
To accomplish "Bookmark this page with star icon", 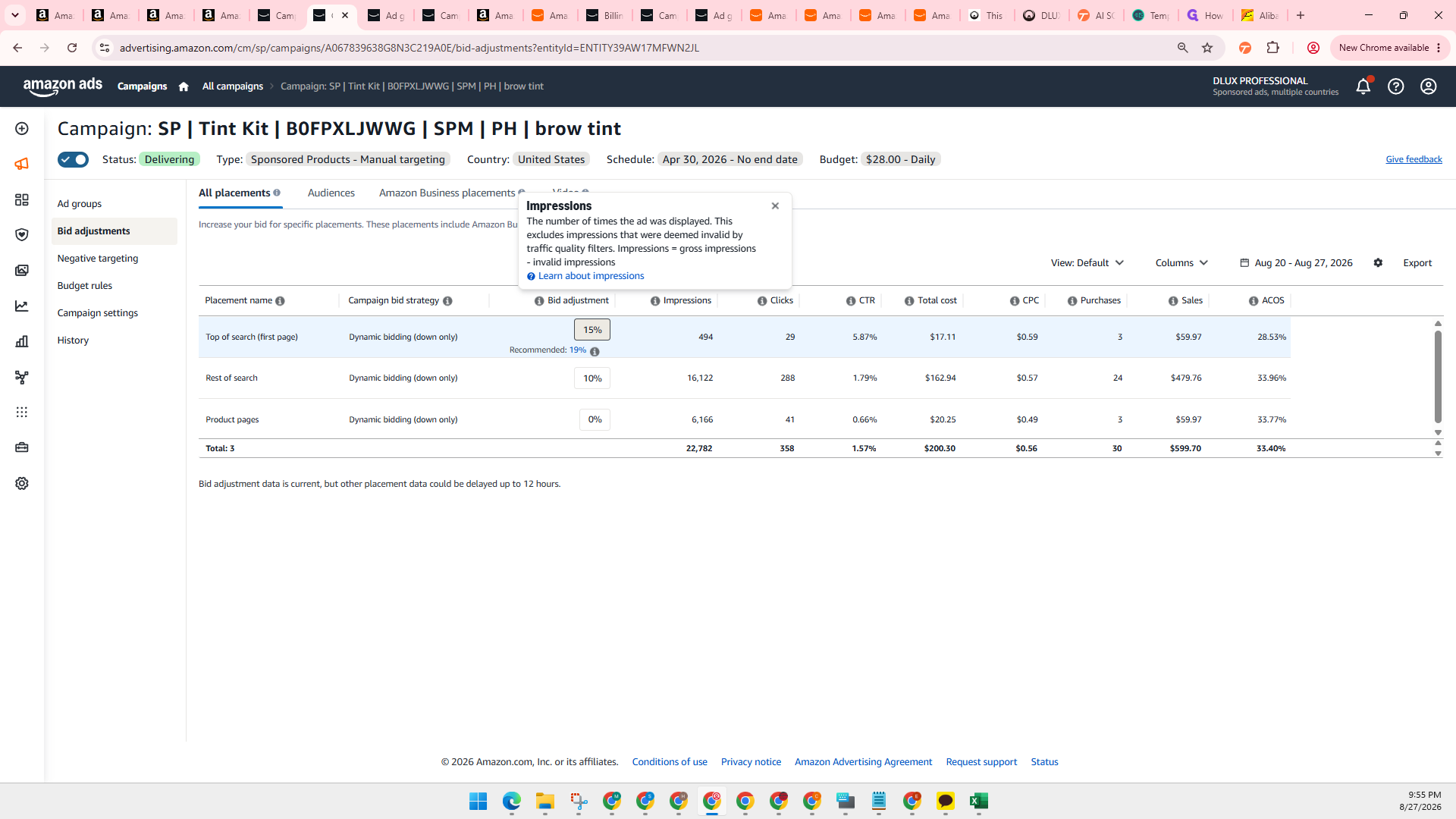I will coord(1207,48).
